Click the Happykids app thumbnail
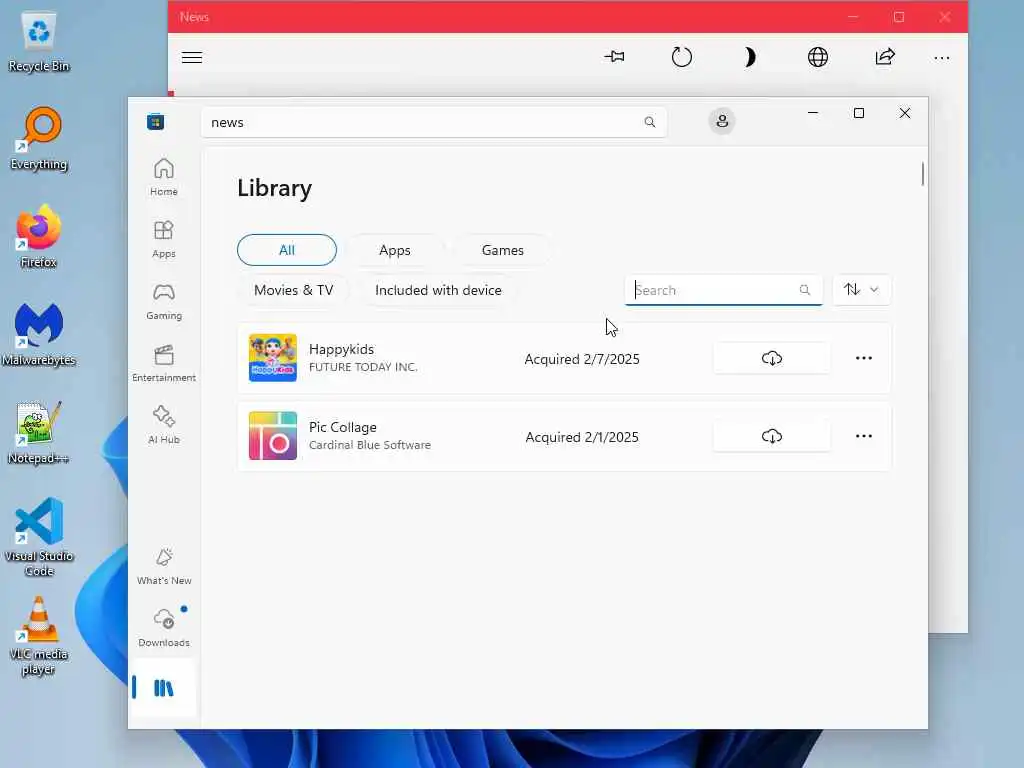Screen dimensions: 1024x768 point(273,358)
